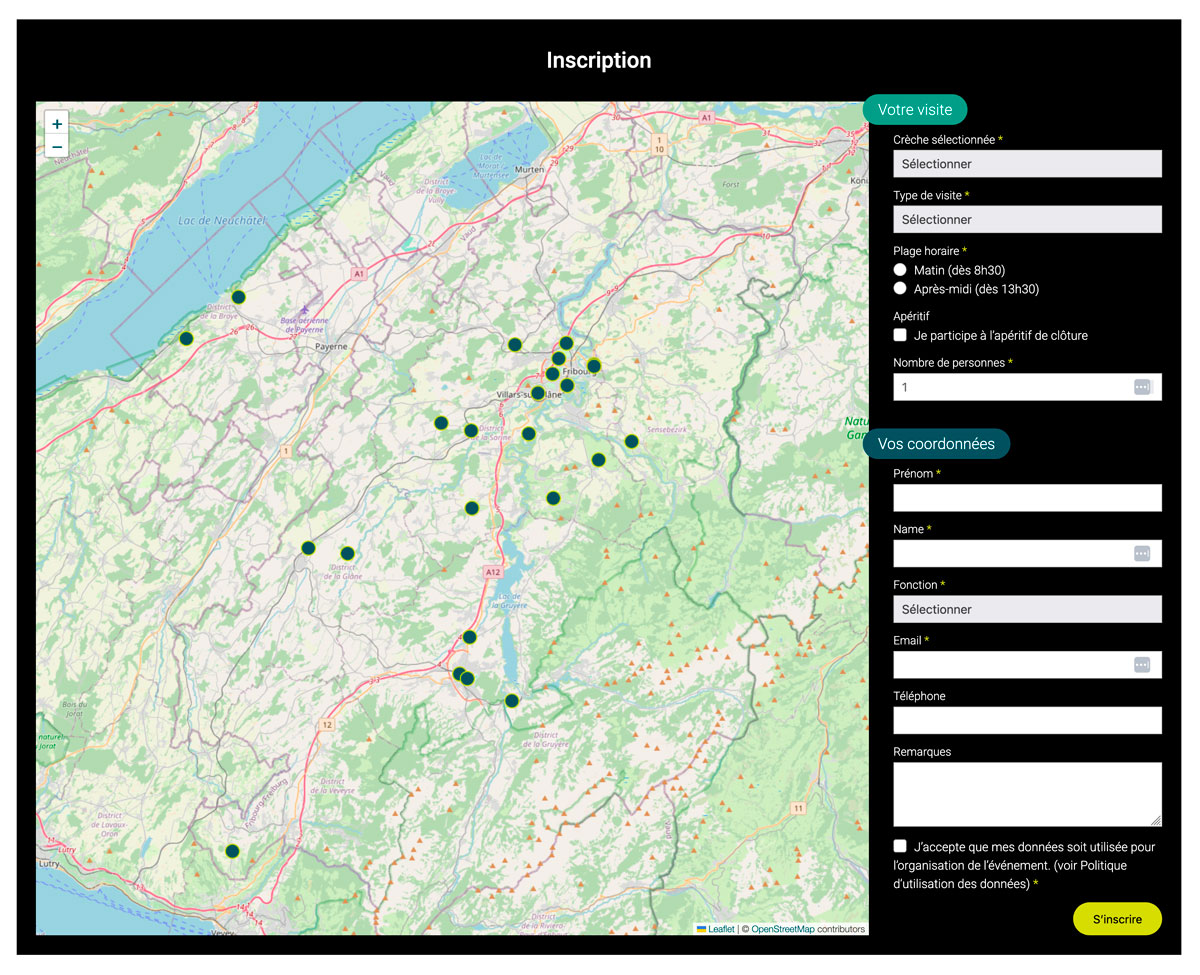Click autofill icon in Nombre de personnes field

tap(1142, 387)
